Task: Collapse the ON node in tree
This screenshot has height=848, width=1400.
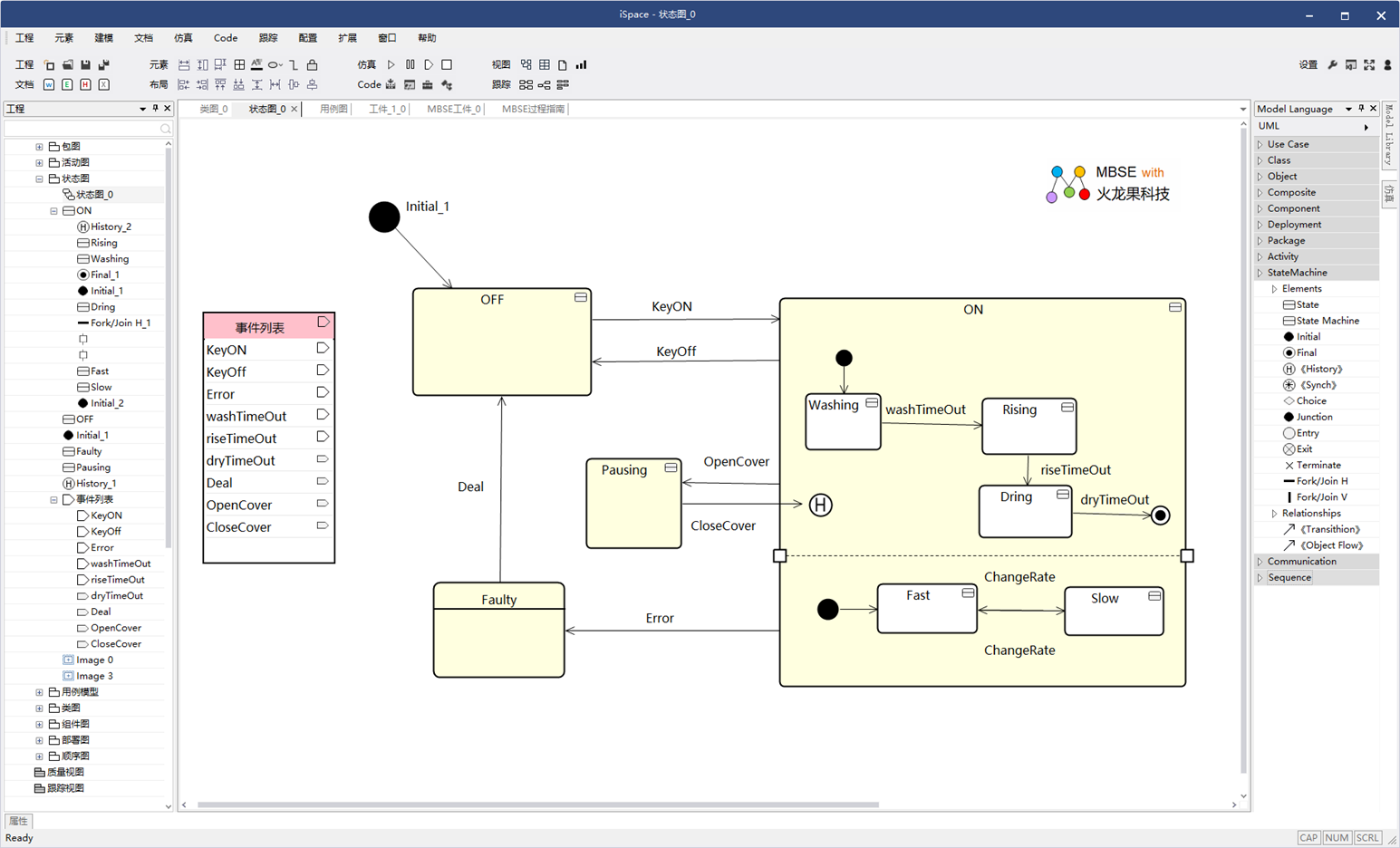Action: click(53, 211)
